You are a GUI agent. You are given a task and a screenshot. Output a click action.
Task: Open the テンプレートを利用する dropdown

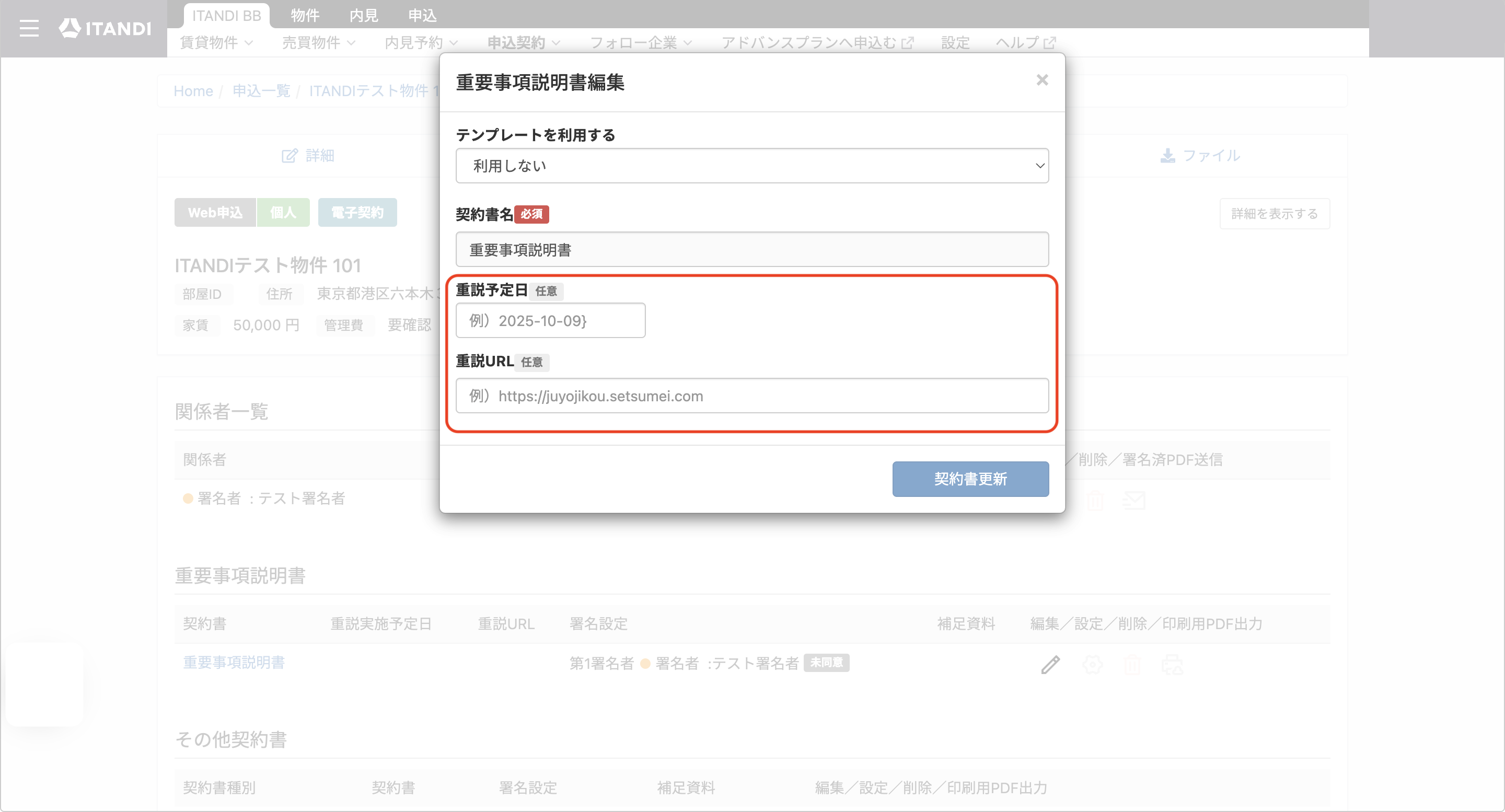(x=752, y=166)
